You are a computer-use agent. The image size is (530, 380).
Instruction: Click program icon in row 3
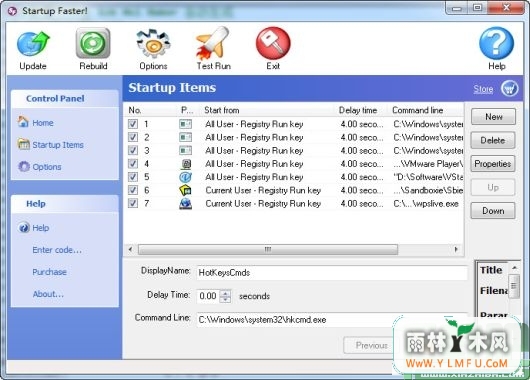pos(185,150)
